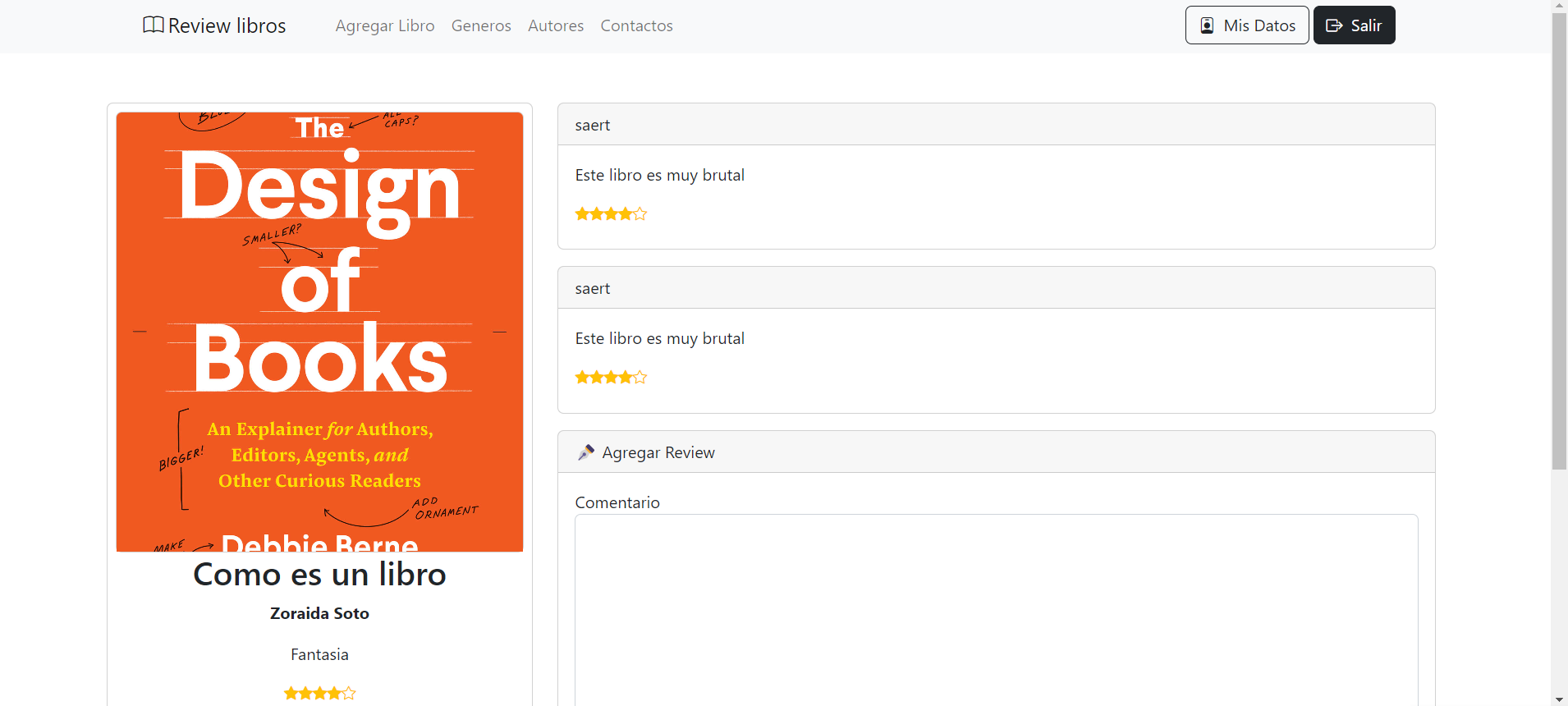Click the star rating in second saert review
Screen dimensions: 1568x706
point(612,378)
